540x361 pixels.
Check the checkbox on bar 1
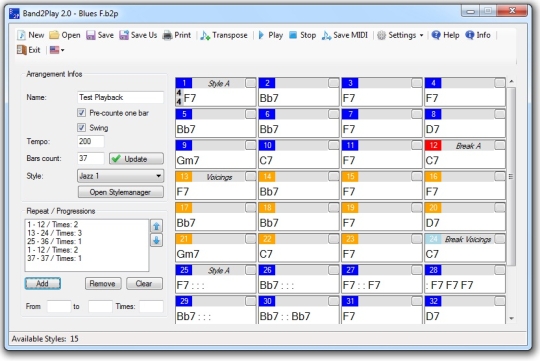(x=250, y=83)
